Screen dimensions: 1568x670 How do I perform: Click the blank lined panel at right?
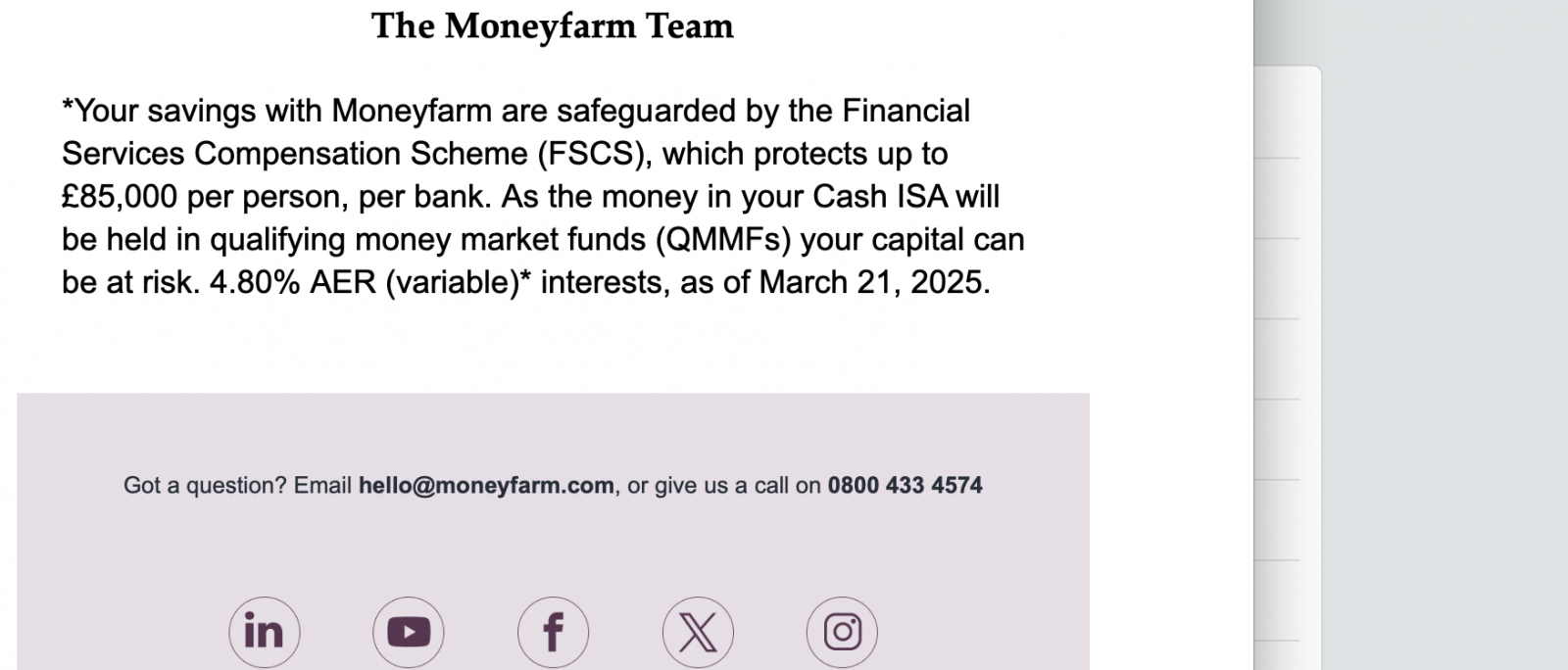pos(1288,368)
